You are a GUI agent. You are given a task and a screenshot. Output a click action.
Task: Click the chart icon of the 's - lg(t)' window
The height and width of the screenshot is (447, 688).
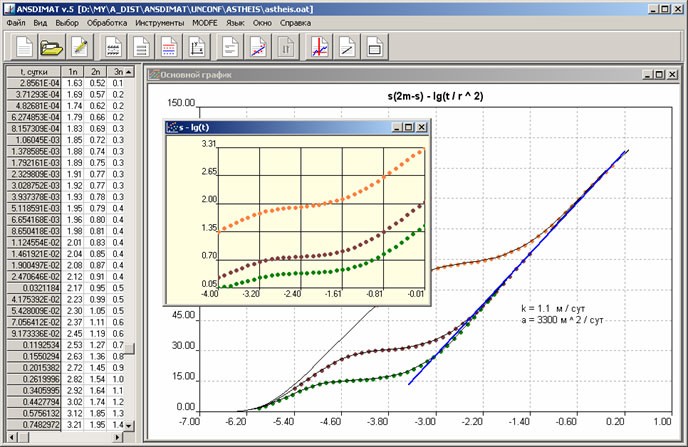(172, 127)
